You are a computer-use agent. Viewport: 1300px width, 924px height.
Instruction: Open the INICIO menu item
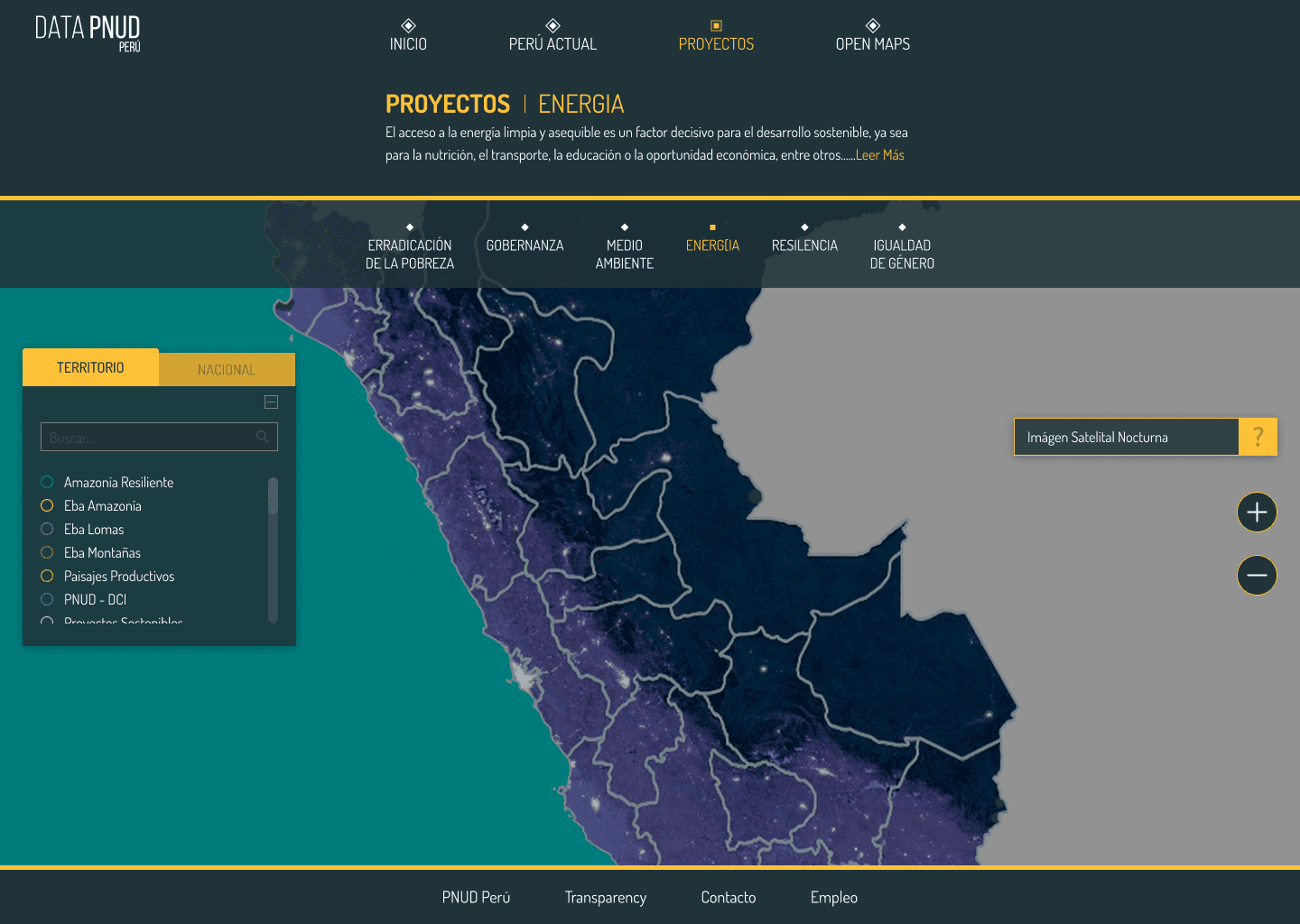408,44
